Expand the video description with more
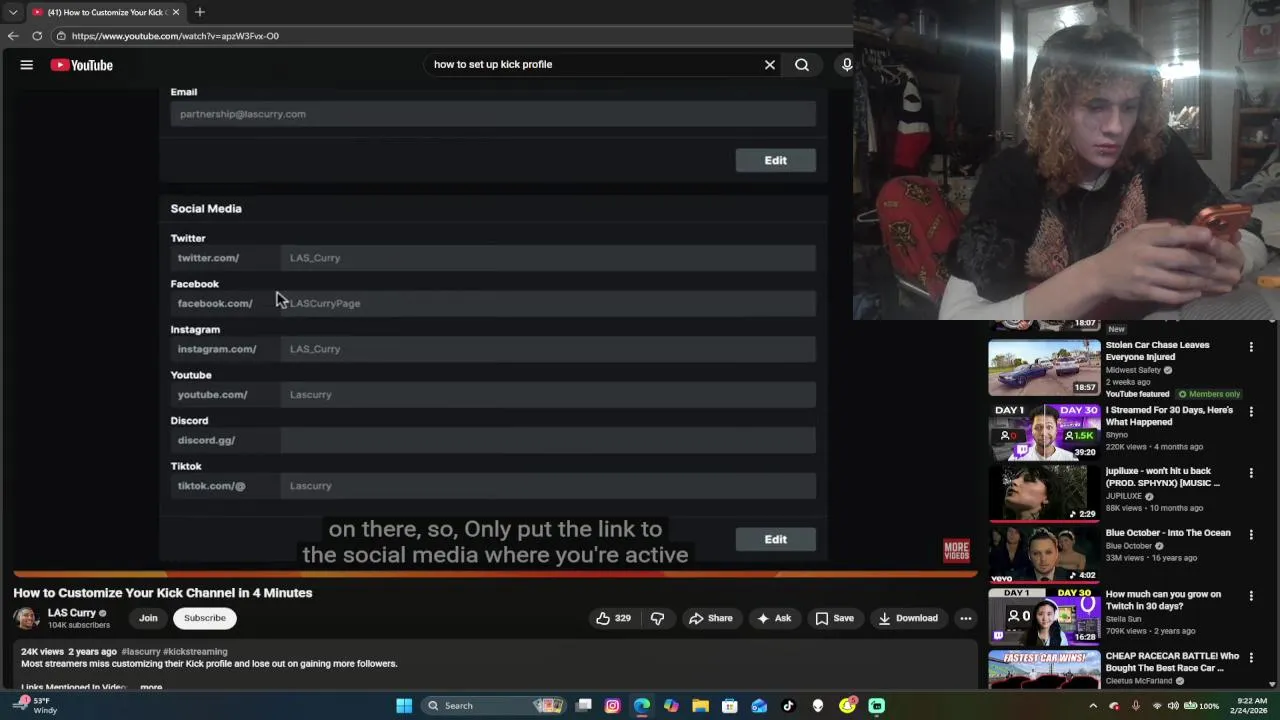Screen dimensions: 1280x720 pyautogui.click(x=151, y=687)
